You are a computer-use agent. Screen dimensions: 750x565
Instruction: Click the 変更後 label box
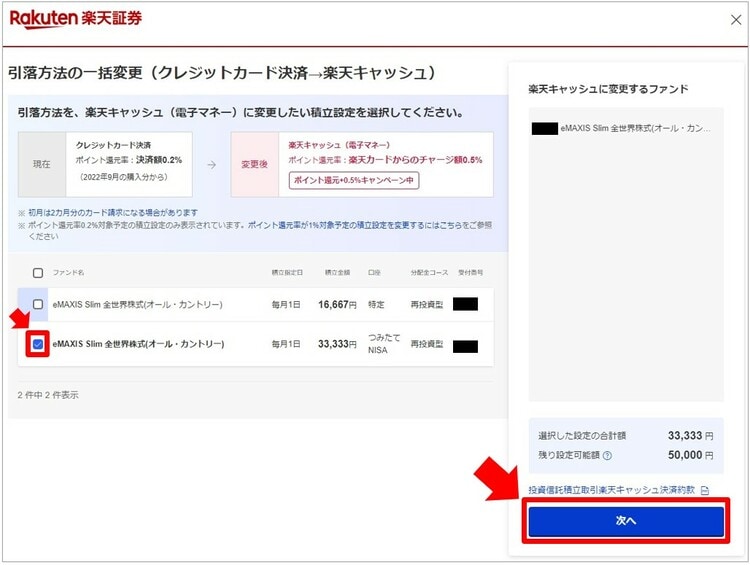(x=254, y=165)
